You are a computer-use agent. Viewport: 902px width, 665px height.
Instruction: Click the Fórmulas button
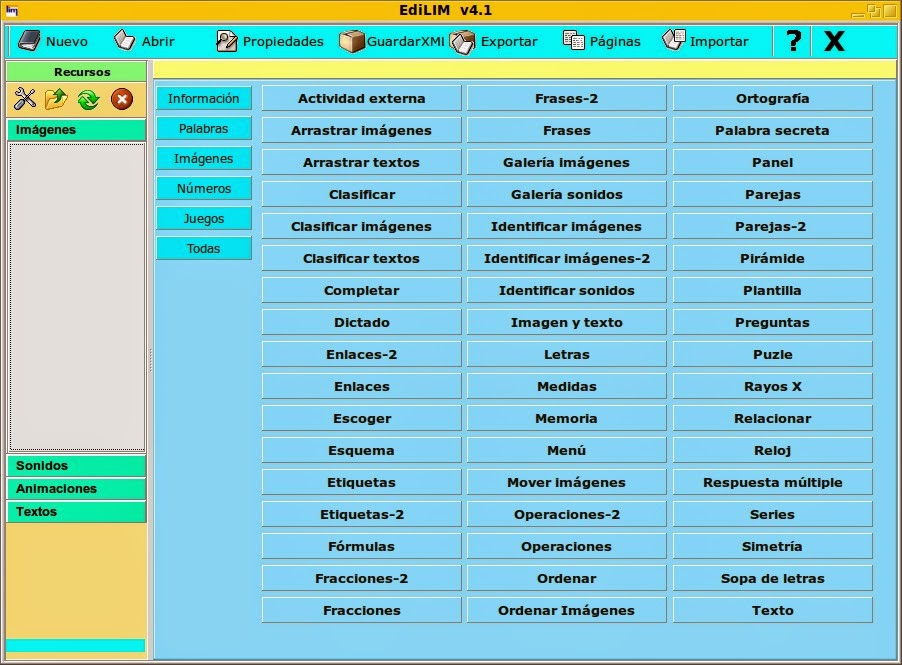click(x=361, y=546)
